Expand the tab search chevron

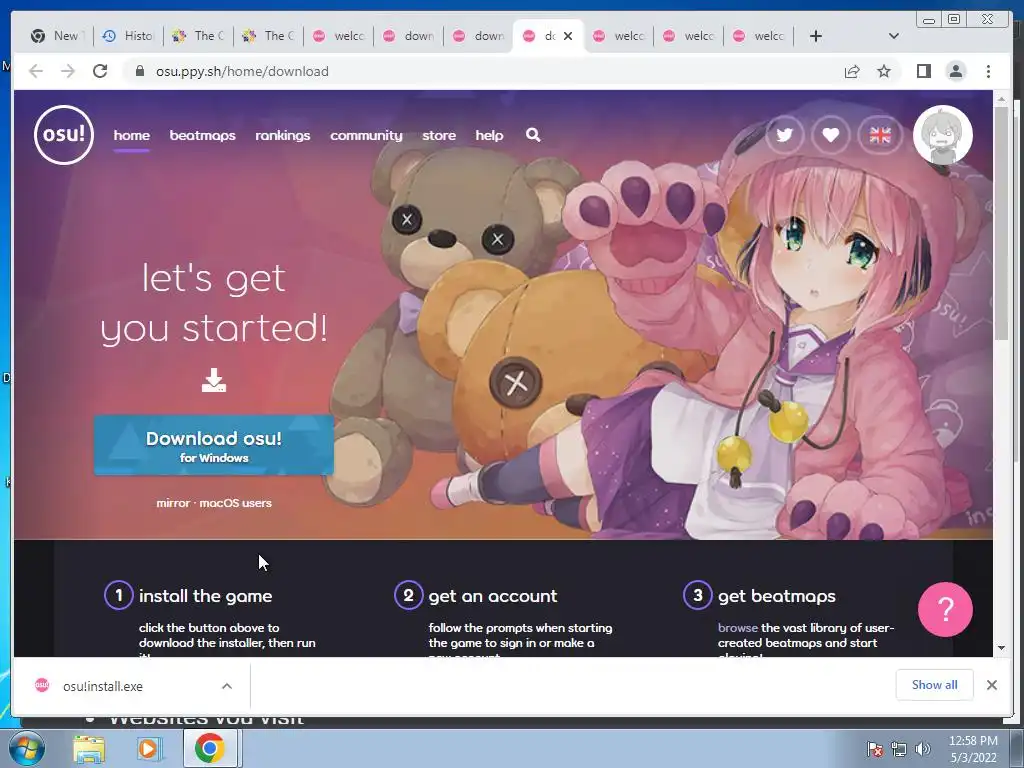point(894,36)
